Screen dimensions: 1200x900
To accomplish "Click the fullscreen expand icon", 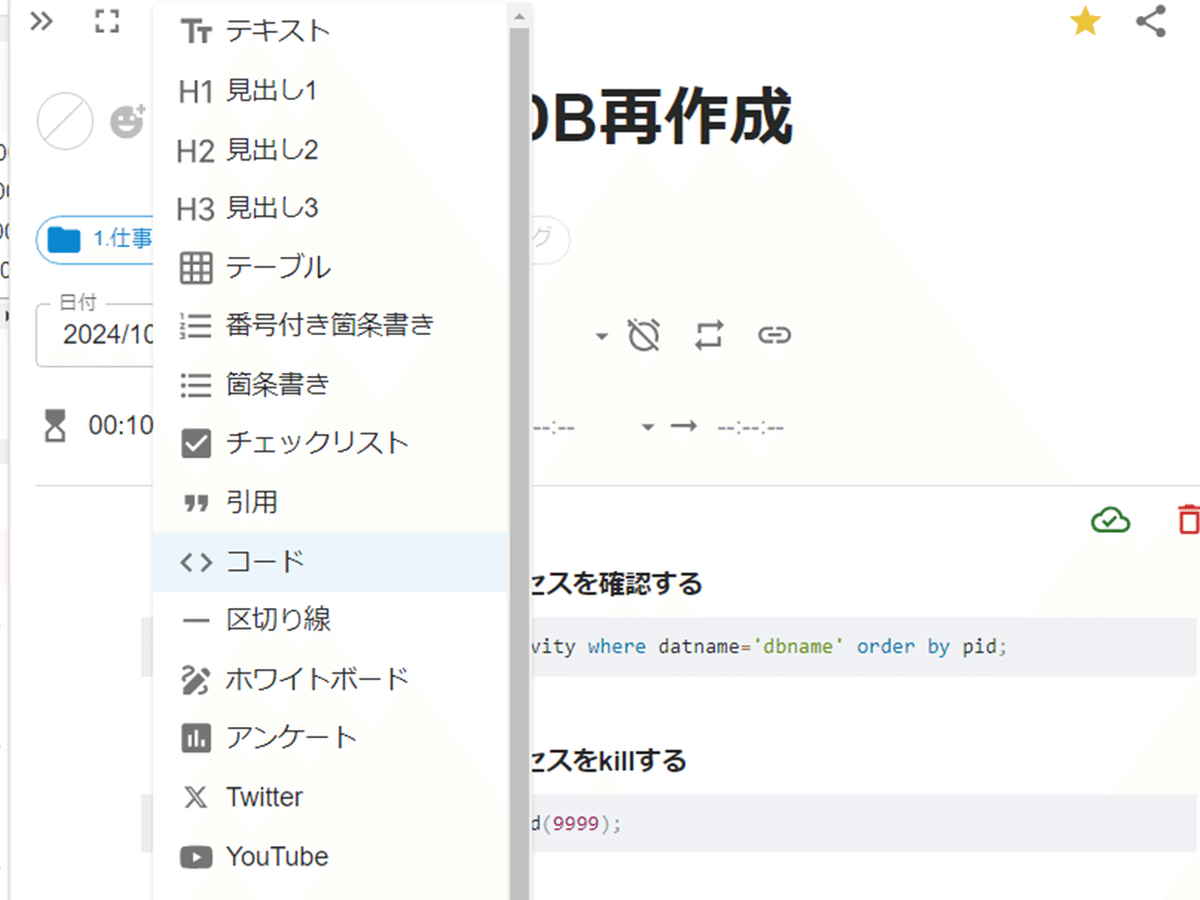I will 107,21.
